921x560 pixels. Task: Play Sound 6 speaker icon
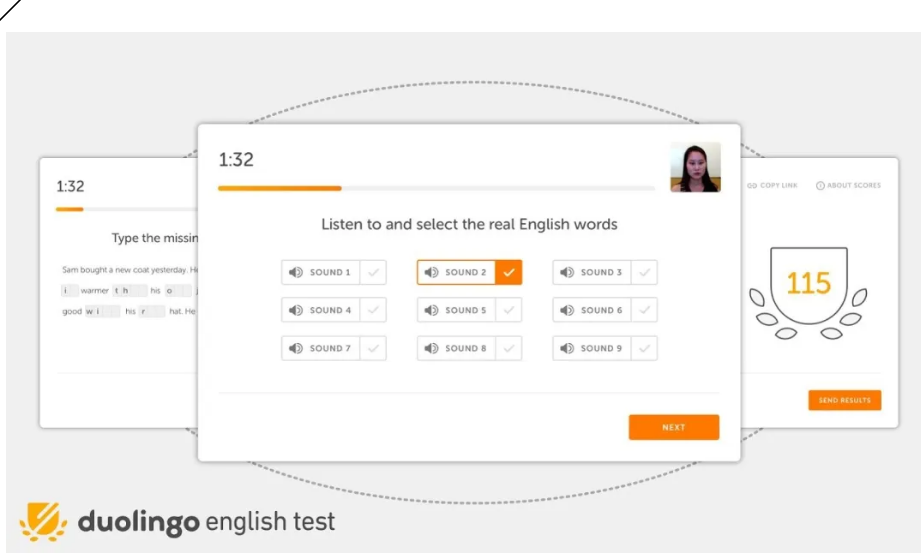click(567, 310)
